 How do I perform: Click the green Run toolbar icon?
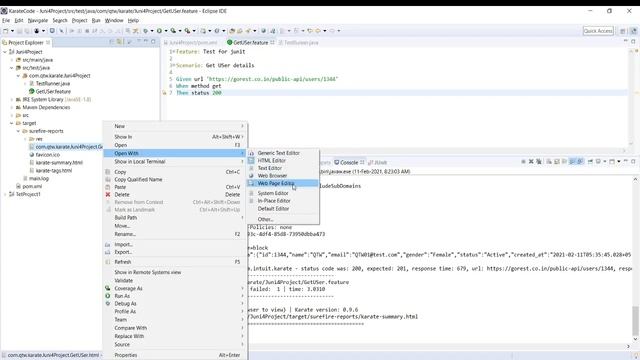click(159, 31)
